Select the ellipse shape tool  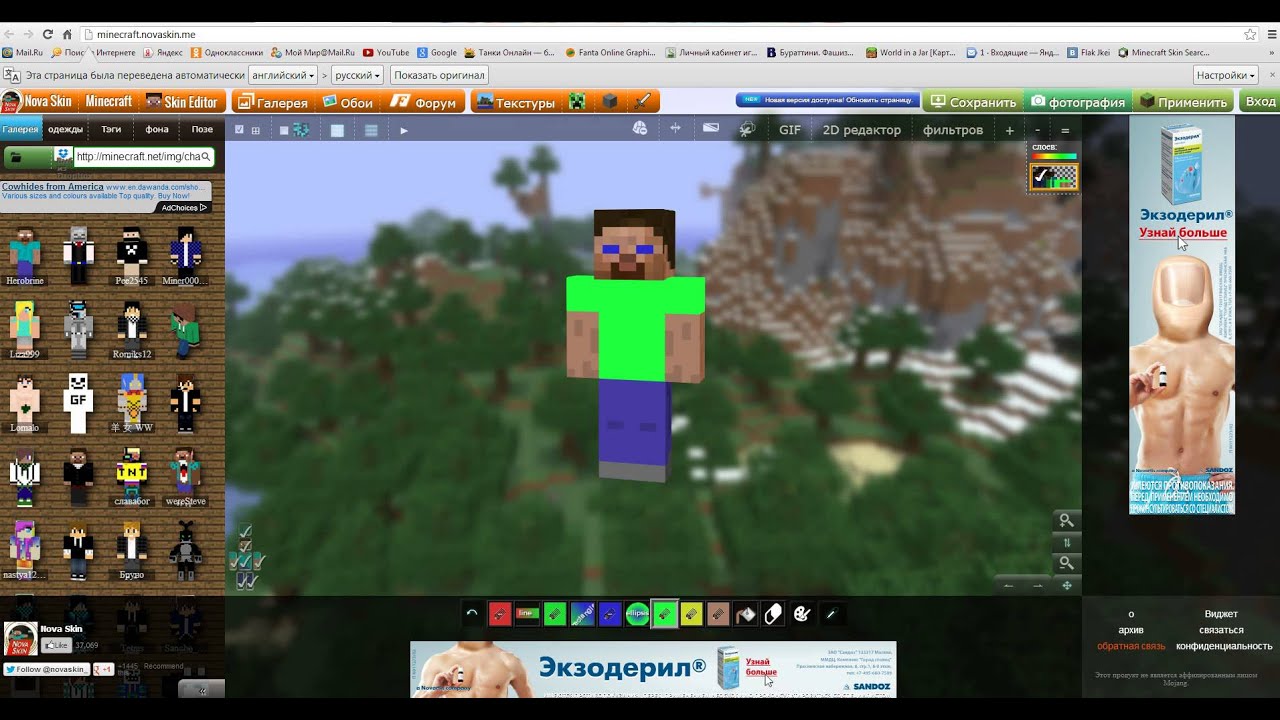pyautogui.click(x=637, y=615)
